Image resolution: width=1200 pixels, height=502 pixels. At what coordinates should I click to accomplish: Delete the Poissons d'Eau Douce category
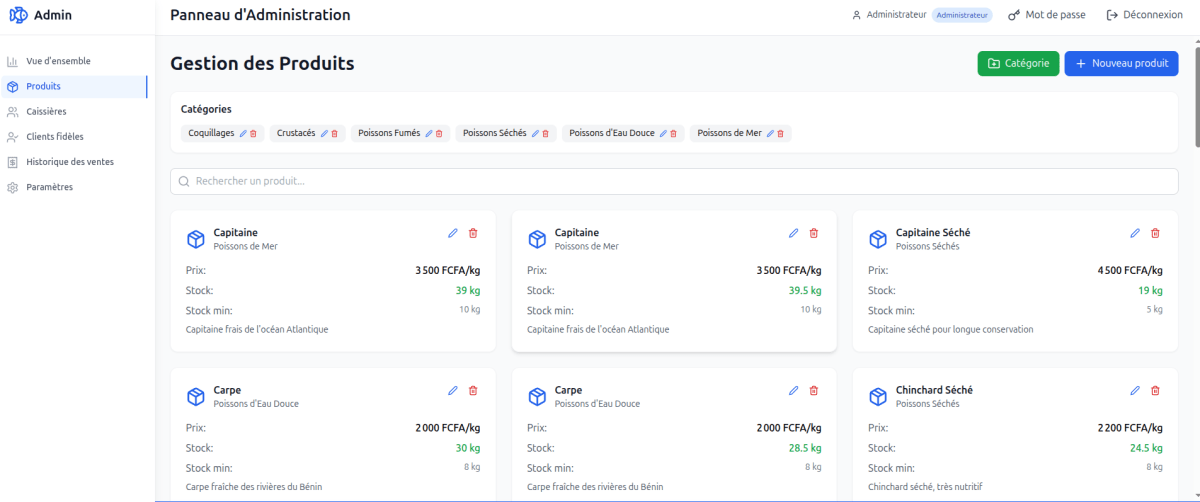673,133
